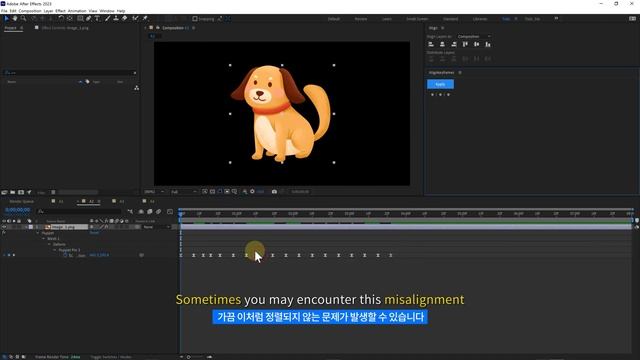Open the Graph Editor in timeline
The image size is (640, 360).
click(170, 211)
